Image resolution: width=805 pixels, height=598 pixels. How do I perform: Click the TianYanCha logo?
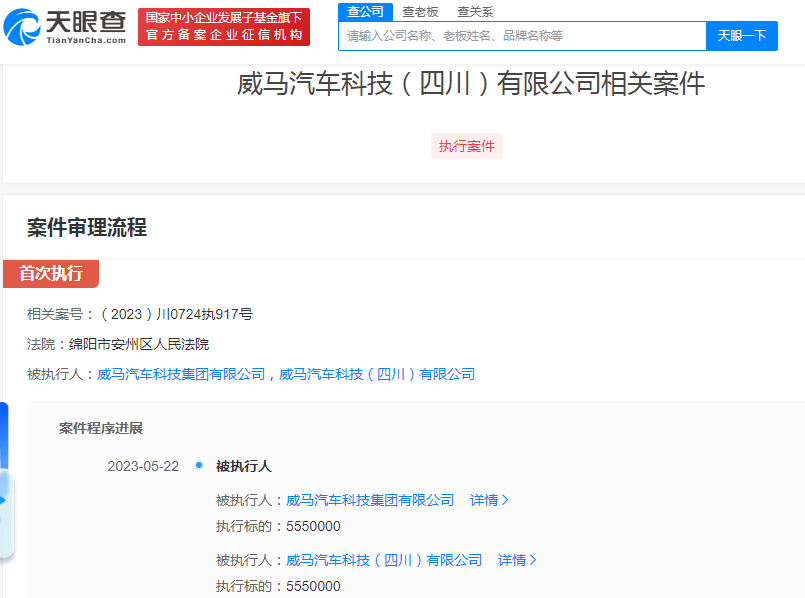coord(65,27)
